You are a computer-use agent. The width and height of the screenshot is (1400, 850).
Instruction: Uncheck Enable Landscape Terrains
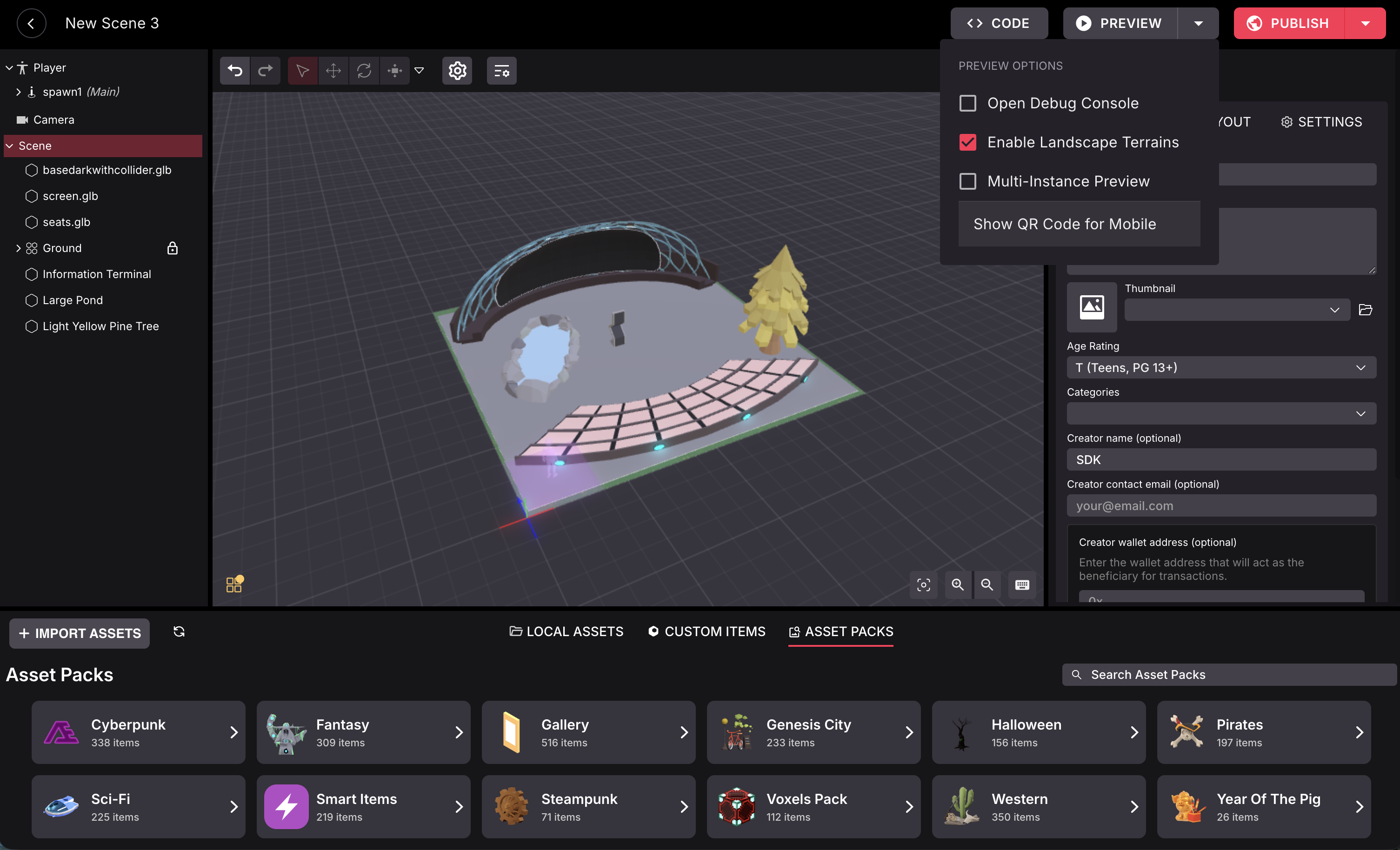pos(967,142)
